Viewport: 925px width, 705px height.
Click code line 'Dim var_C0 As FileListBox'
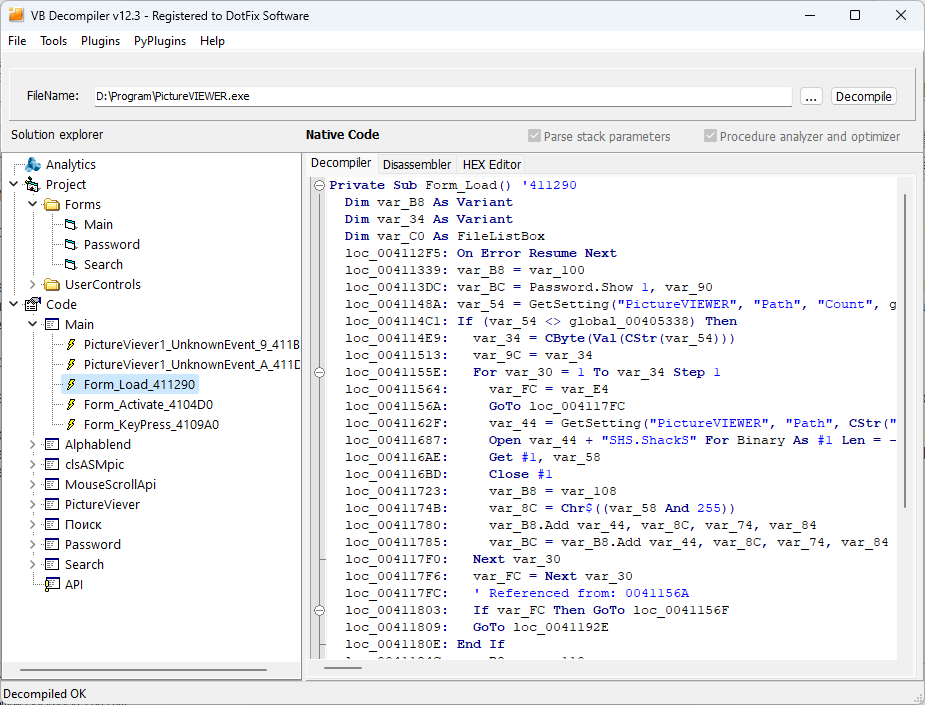[445, 236]
